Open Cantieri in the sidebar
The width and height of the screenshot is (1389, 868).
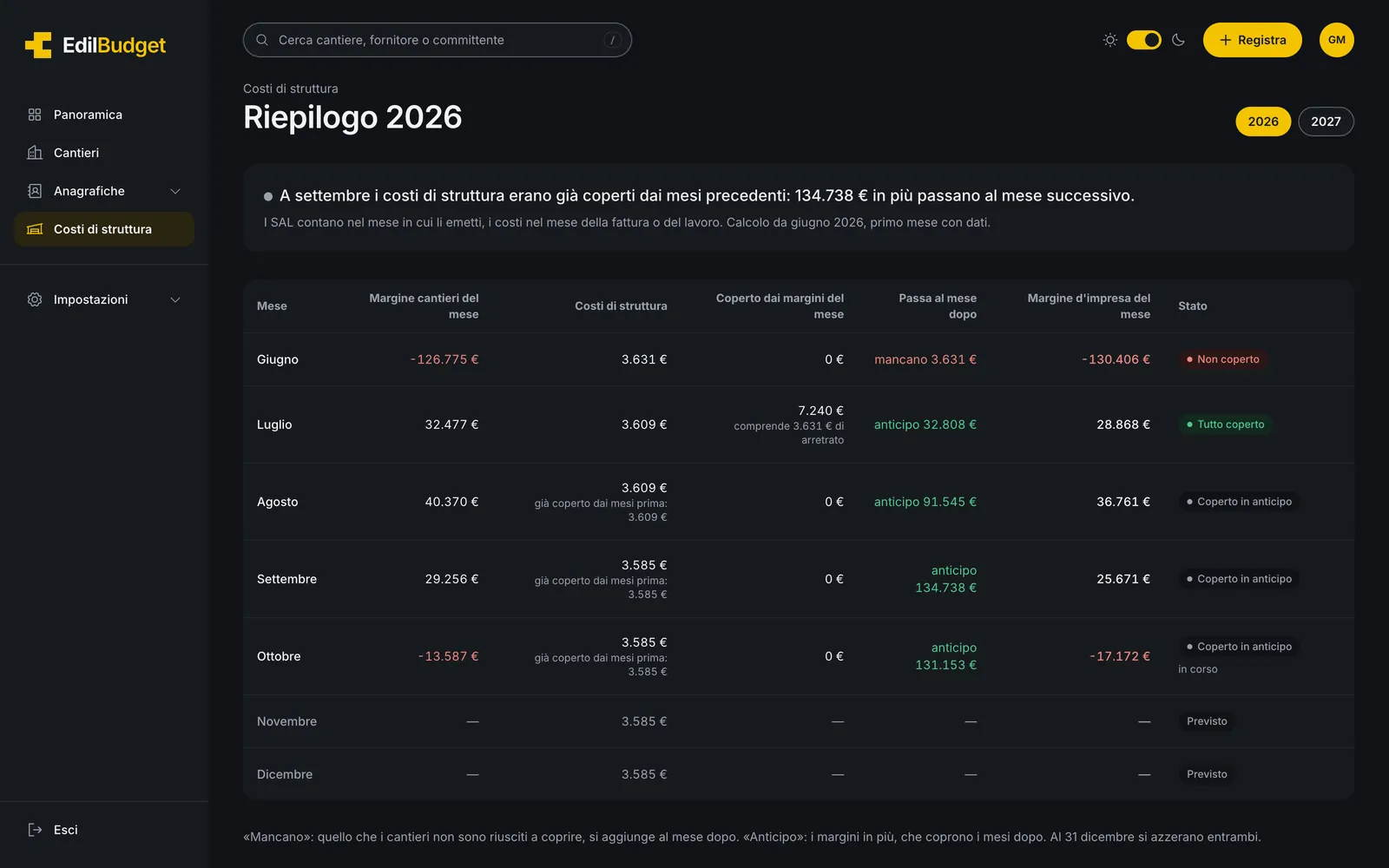pos(104,153)
